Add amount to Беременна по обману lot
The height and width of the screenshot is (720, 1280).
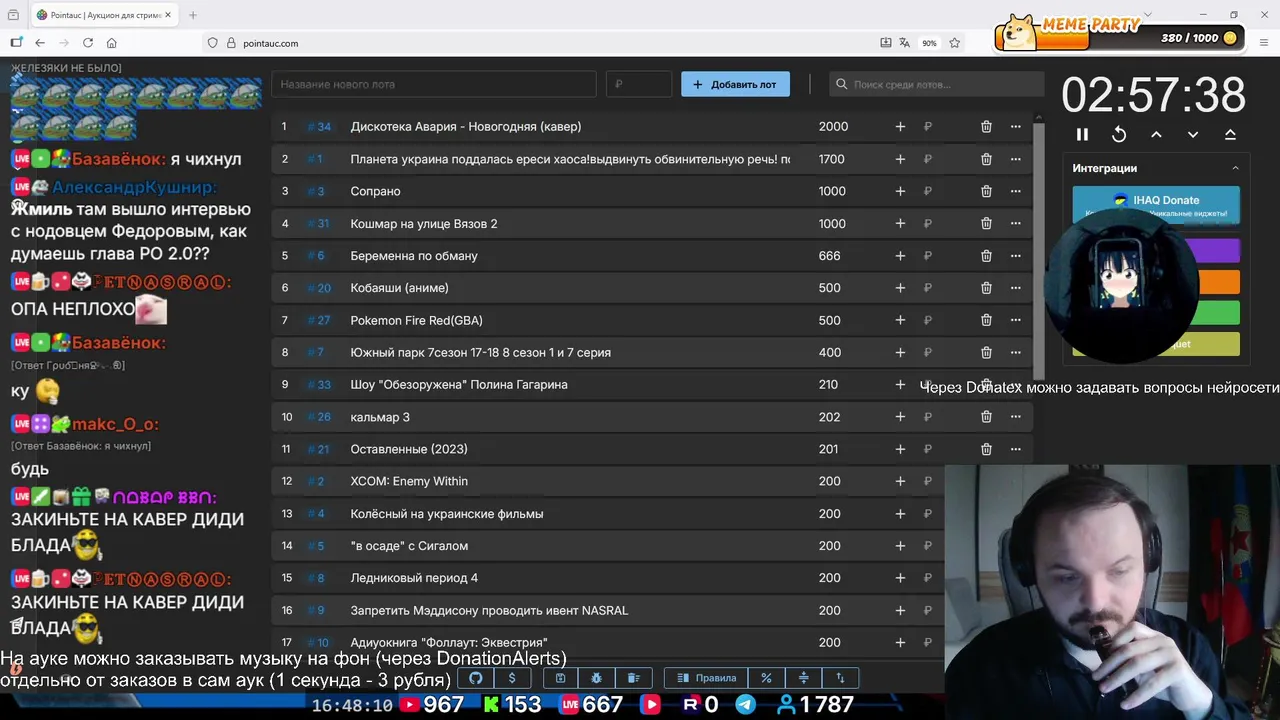tap(900, 255)
